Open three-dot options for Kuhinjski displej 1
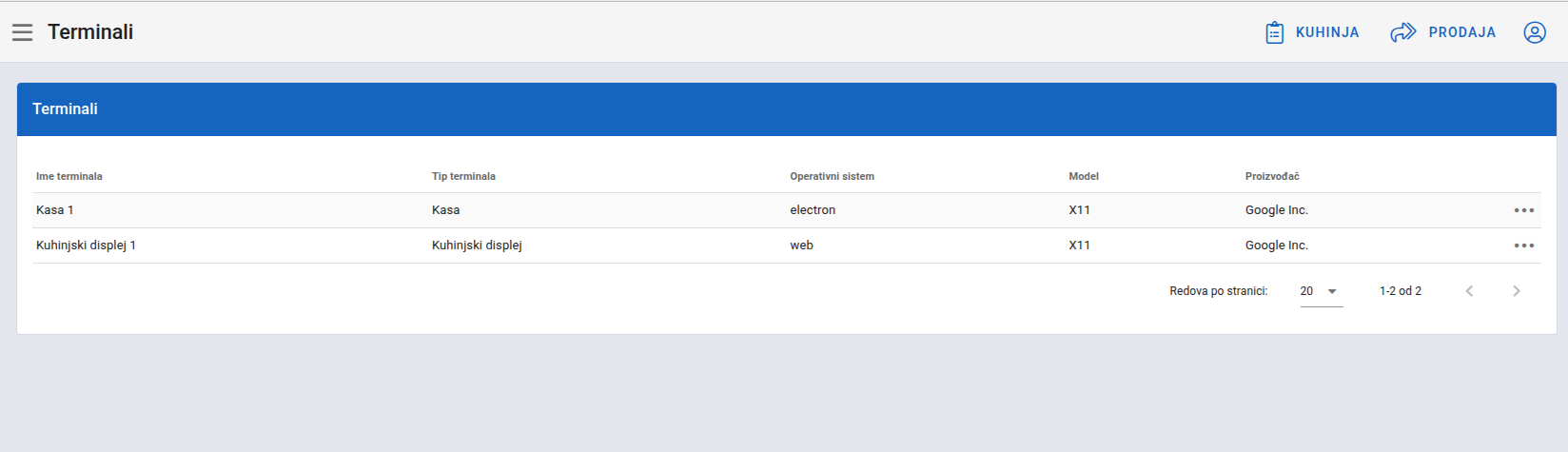 tap(1523, 246)
